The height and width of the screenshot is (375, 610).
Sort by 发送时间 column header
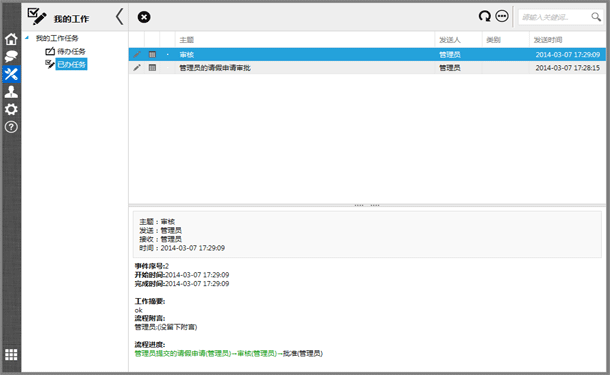(548, 40)
